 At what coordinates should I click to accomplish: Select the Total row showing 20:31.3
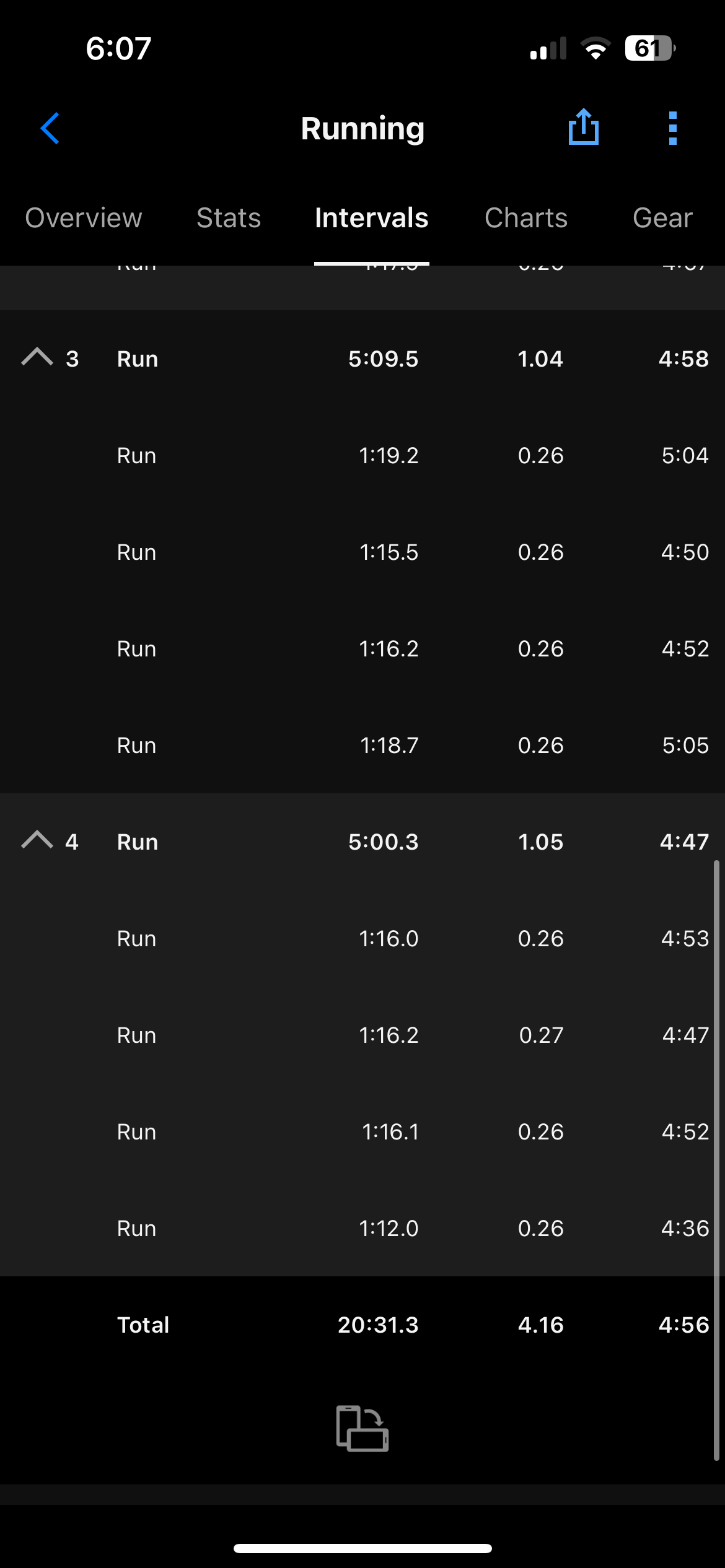[x=362, y=1325]
